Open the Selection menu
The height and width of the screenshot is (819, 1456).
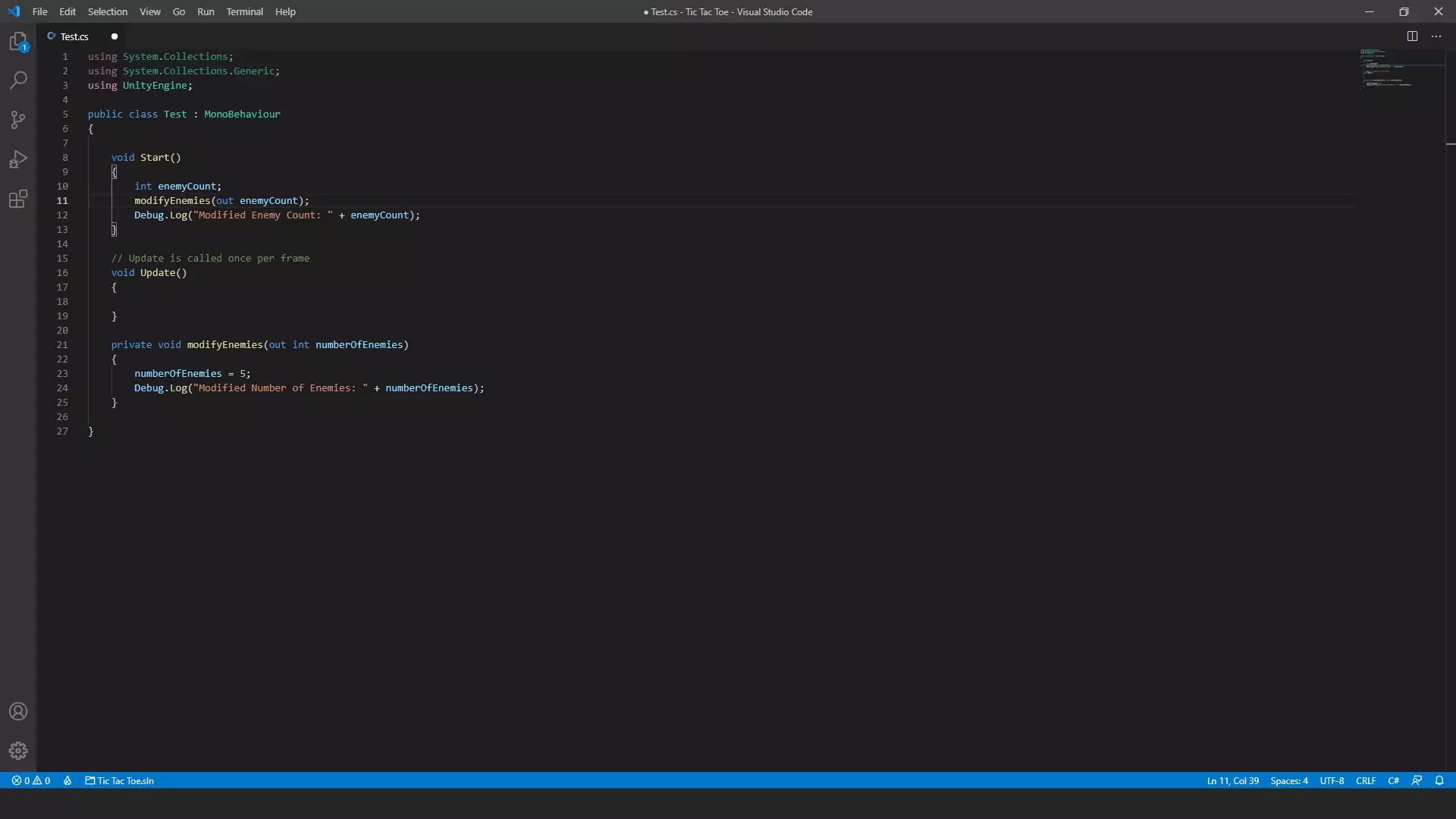click(x=108, y=11)
